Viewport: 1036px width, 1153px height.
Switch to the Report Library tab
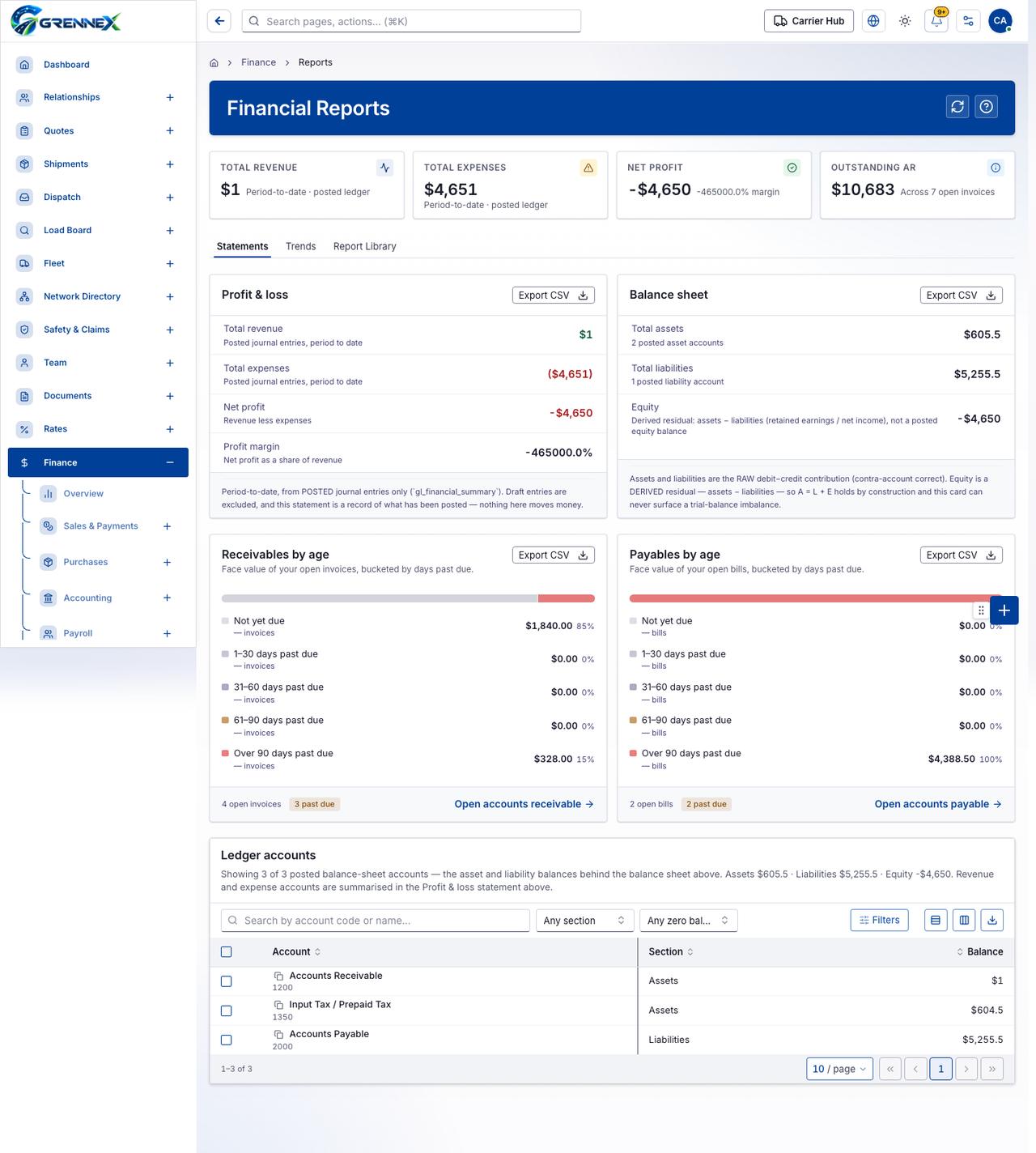click(x=365, y=246)
